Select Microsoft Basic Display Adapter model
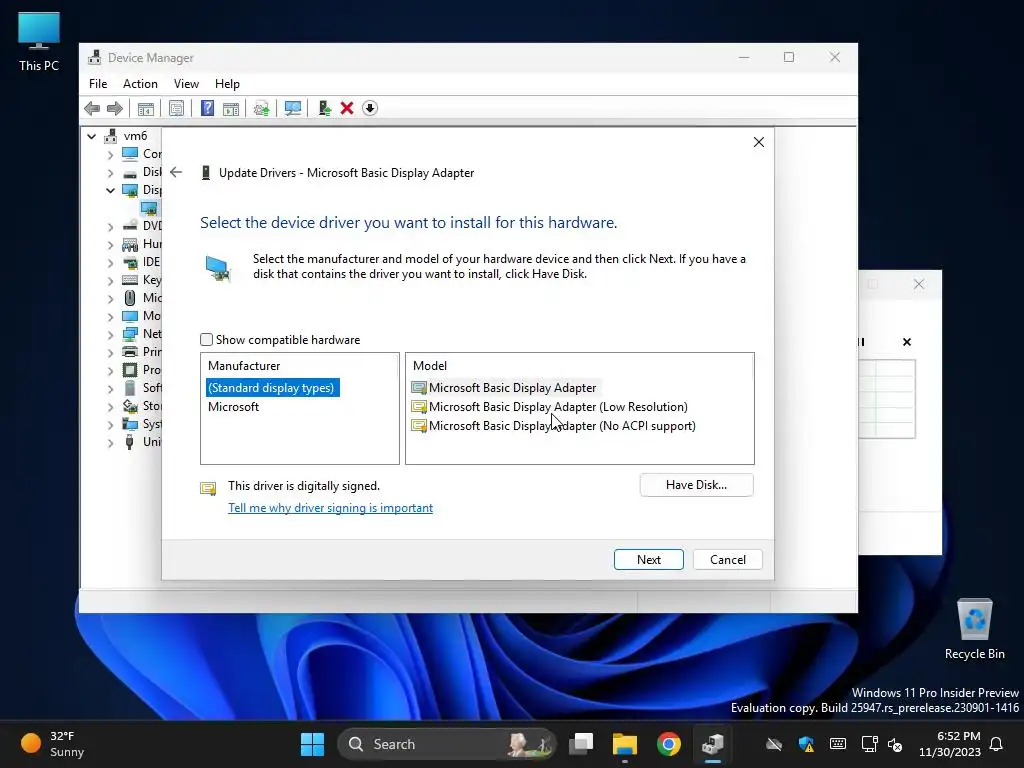The height and width of the screenshot is (768, 1024). (x=504, y=388)
